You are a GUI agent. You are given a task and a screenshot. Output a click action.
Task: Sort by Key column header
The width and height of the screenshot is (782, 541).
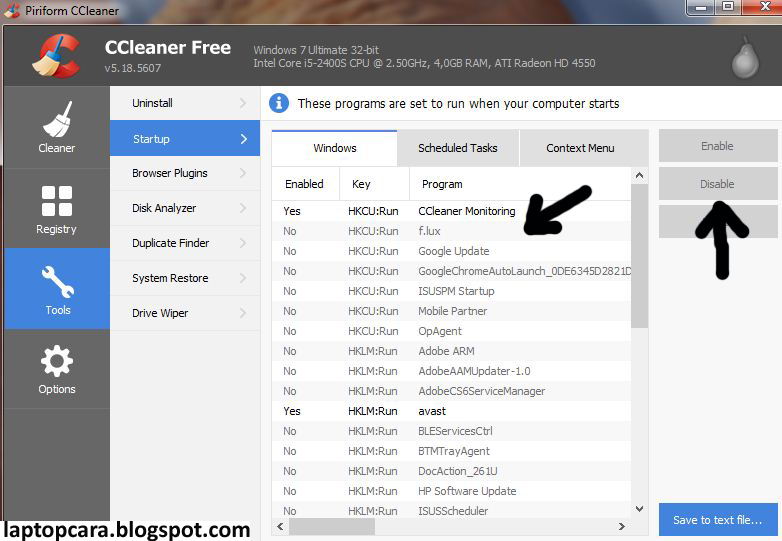pyautogui.click(x=374, y=184)
